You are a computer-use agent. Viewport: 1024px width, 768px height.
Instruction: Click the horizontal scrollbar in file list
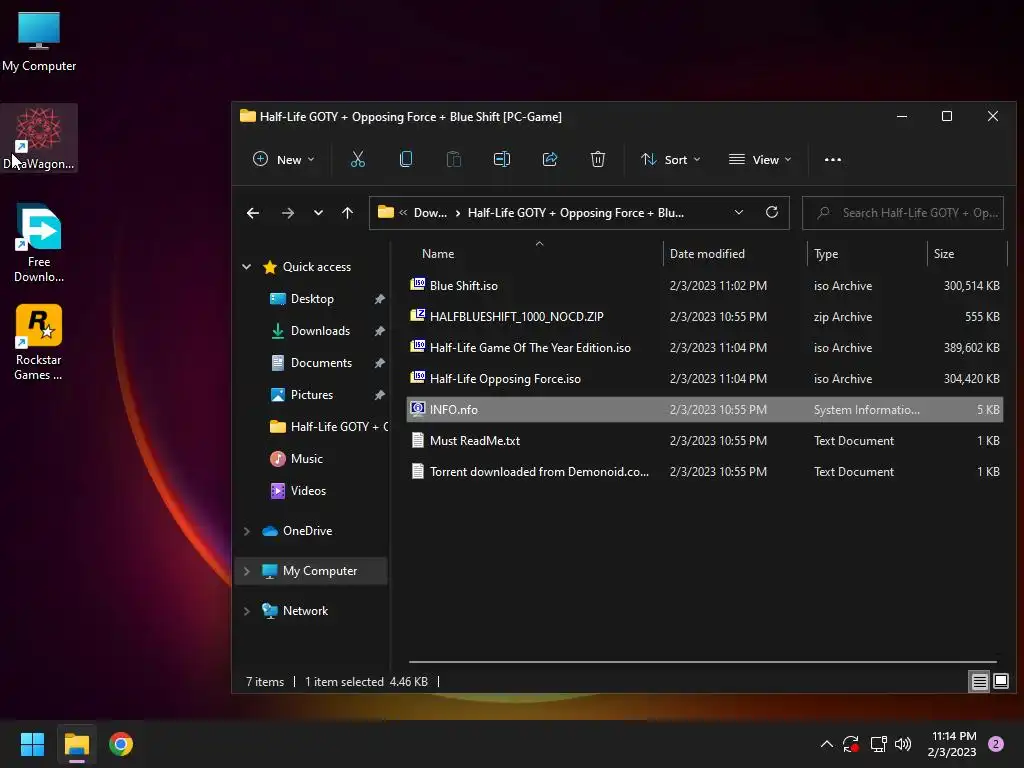[x=703, y=662]
